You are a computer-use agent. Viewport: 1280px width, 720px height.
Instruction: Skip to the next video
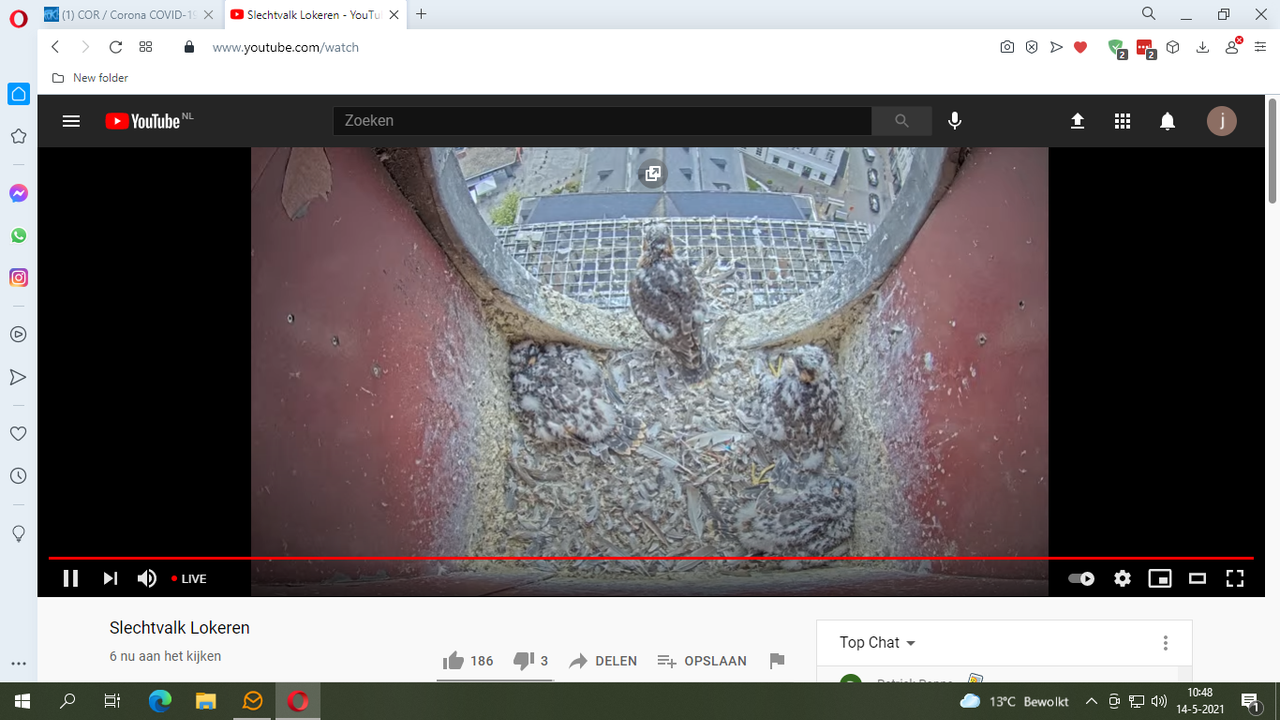pyautogui.click(x=110, y=578)
